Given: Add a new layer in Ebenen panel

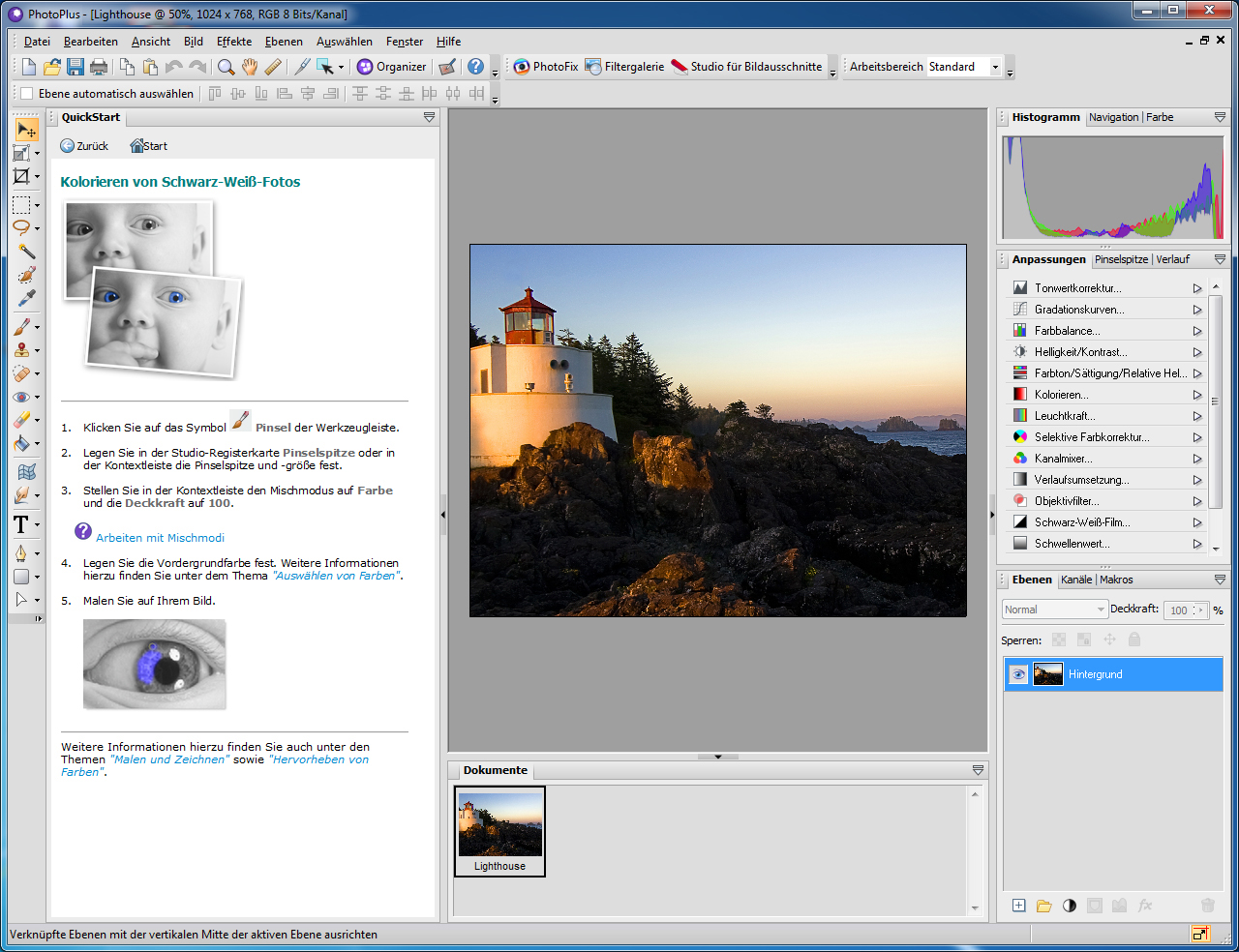Looking at the screenshot, I should (1018, 906).
